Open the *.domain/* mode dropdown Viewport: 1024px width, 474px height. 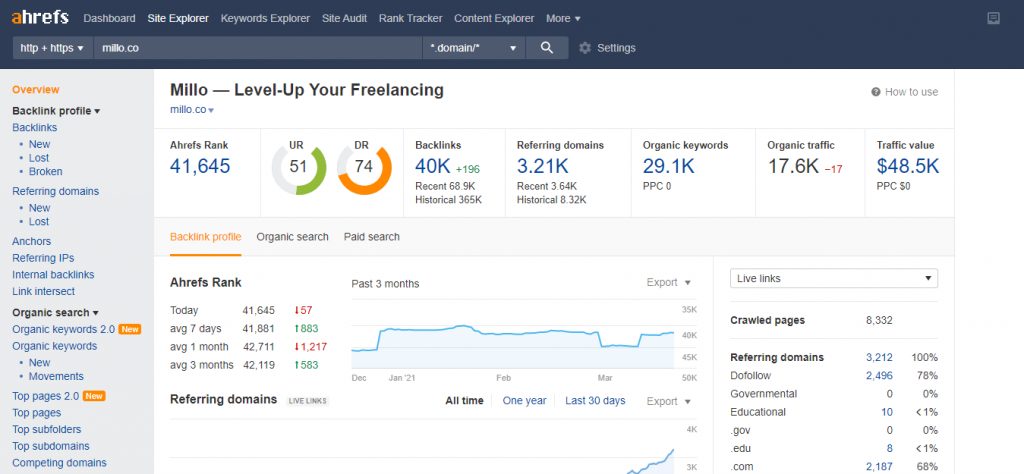473,48
